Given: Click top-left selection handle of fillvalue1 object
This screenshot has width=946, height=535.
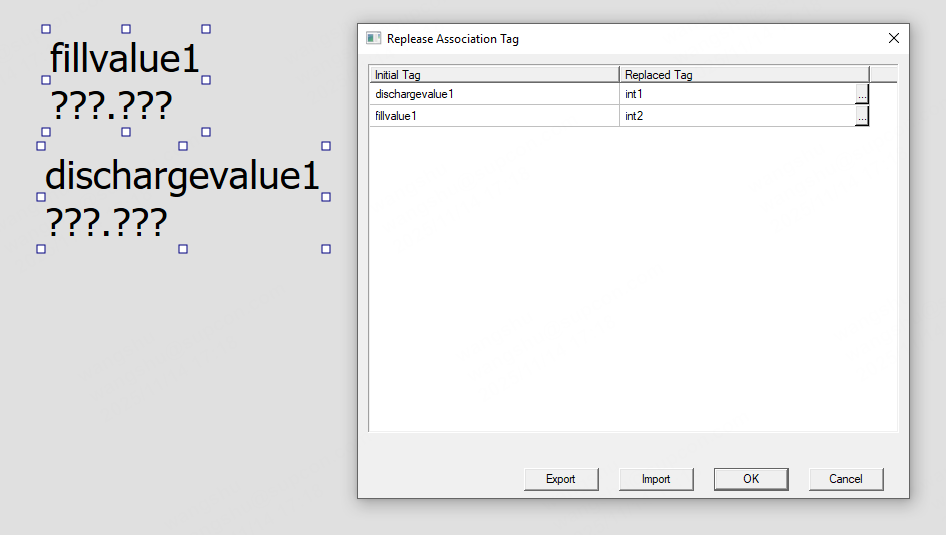Looking at the screenshot, I should click(45, 29).
